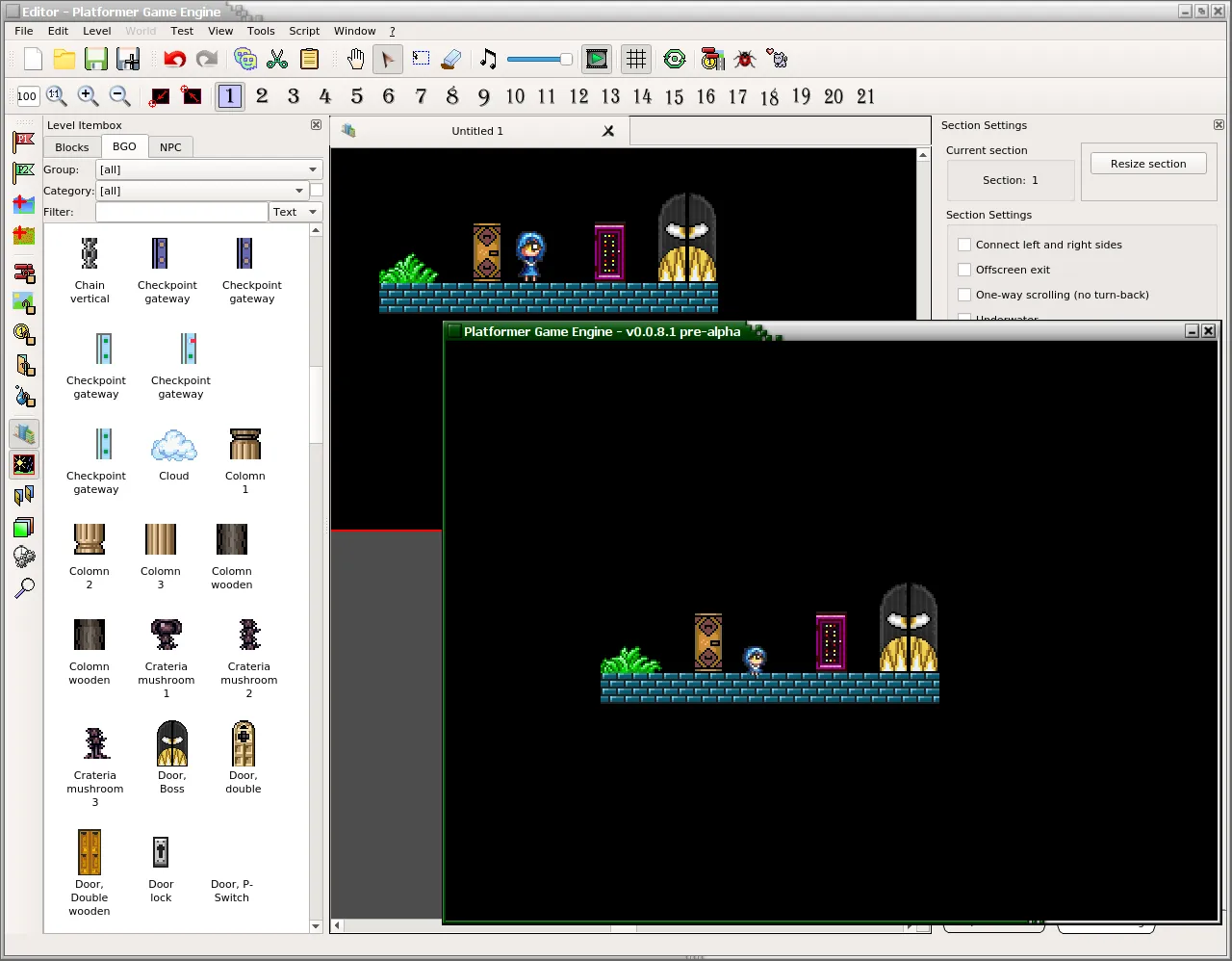Click the Player 1 flag icon in the sidebar

pyautogui.click(x=23, y=141)
